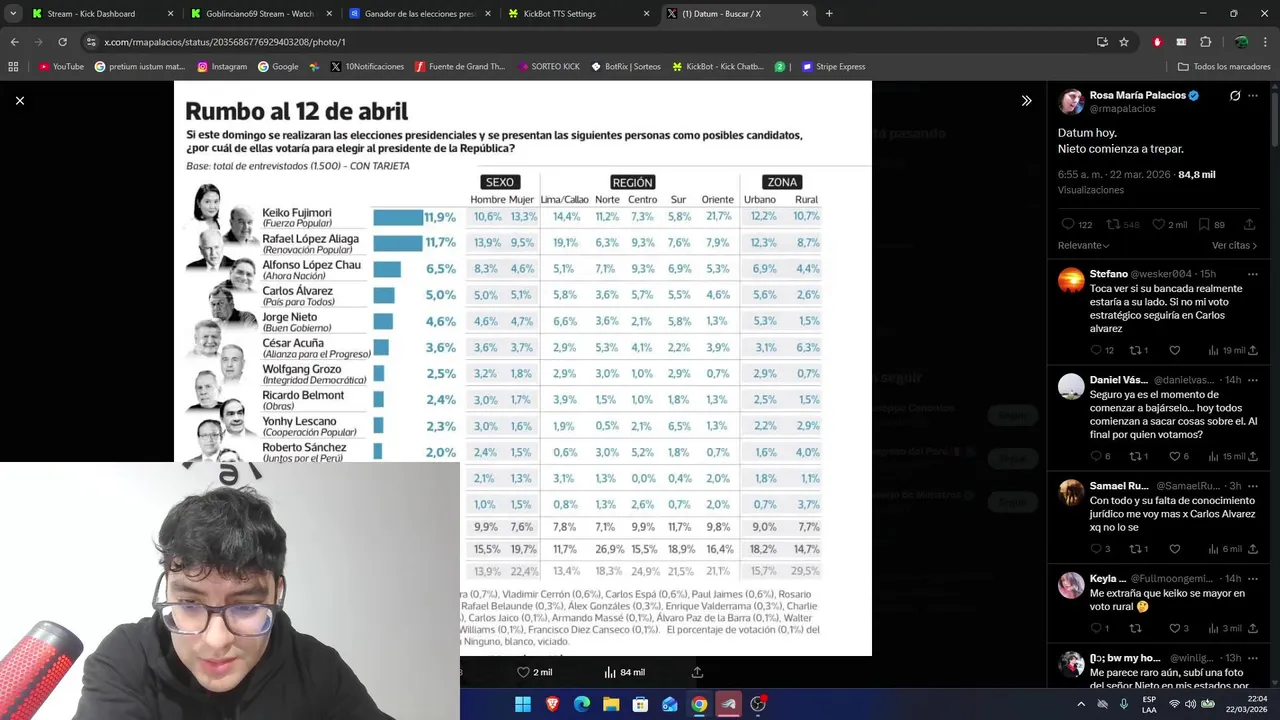Open Stefano's reply author name
The height and width of the screenshot is (720, 1280).
click(x=1109, y=274)
